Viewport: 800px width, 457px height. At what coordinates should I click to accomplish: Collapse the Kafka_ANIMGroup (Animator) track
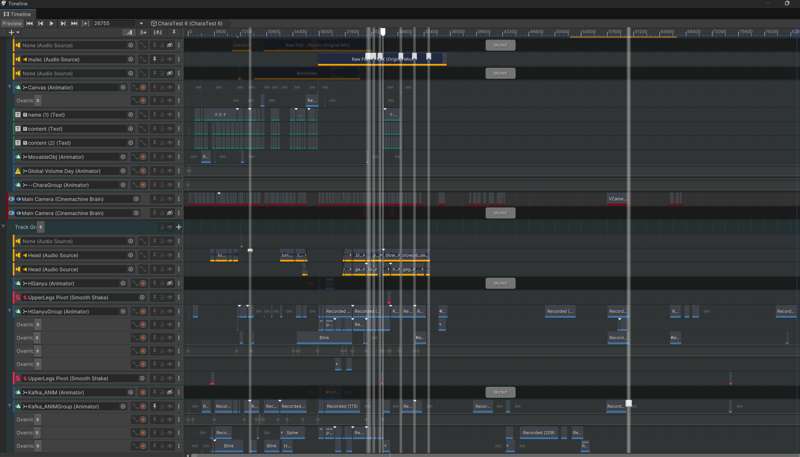pos(9,407)
